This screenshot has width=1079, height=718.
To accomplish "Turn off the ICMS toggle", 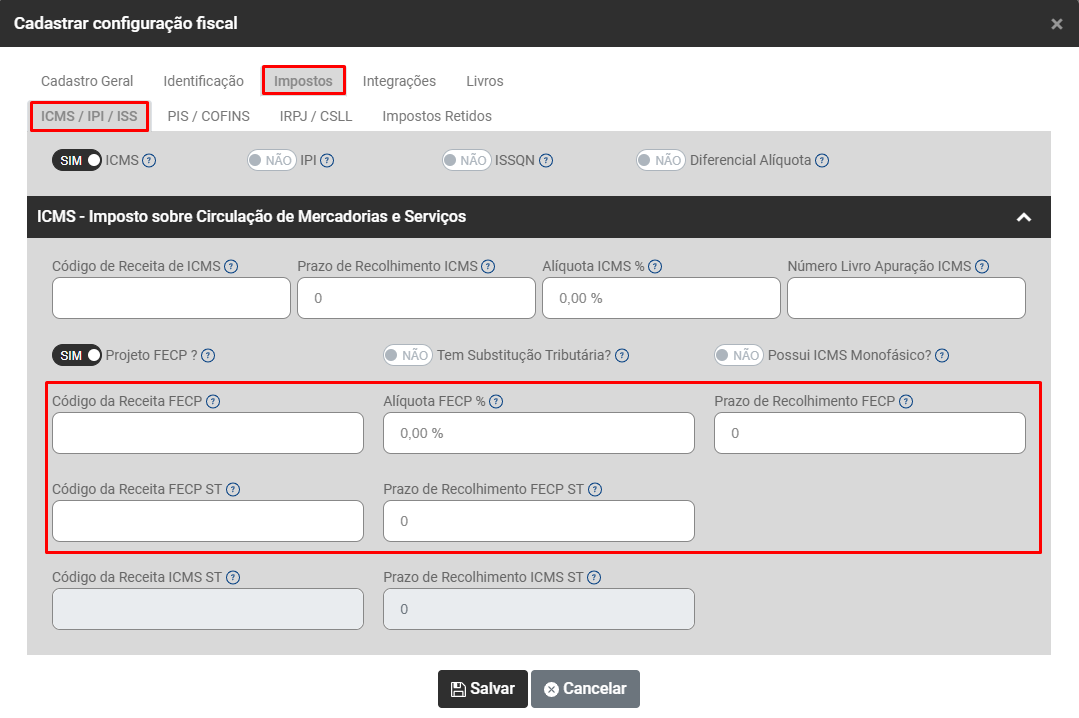I will tap(77, 160).
